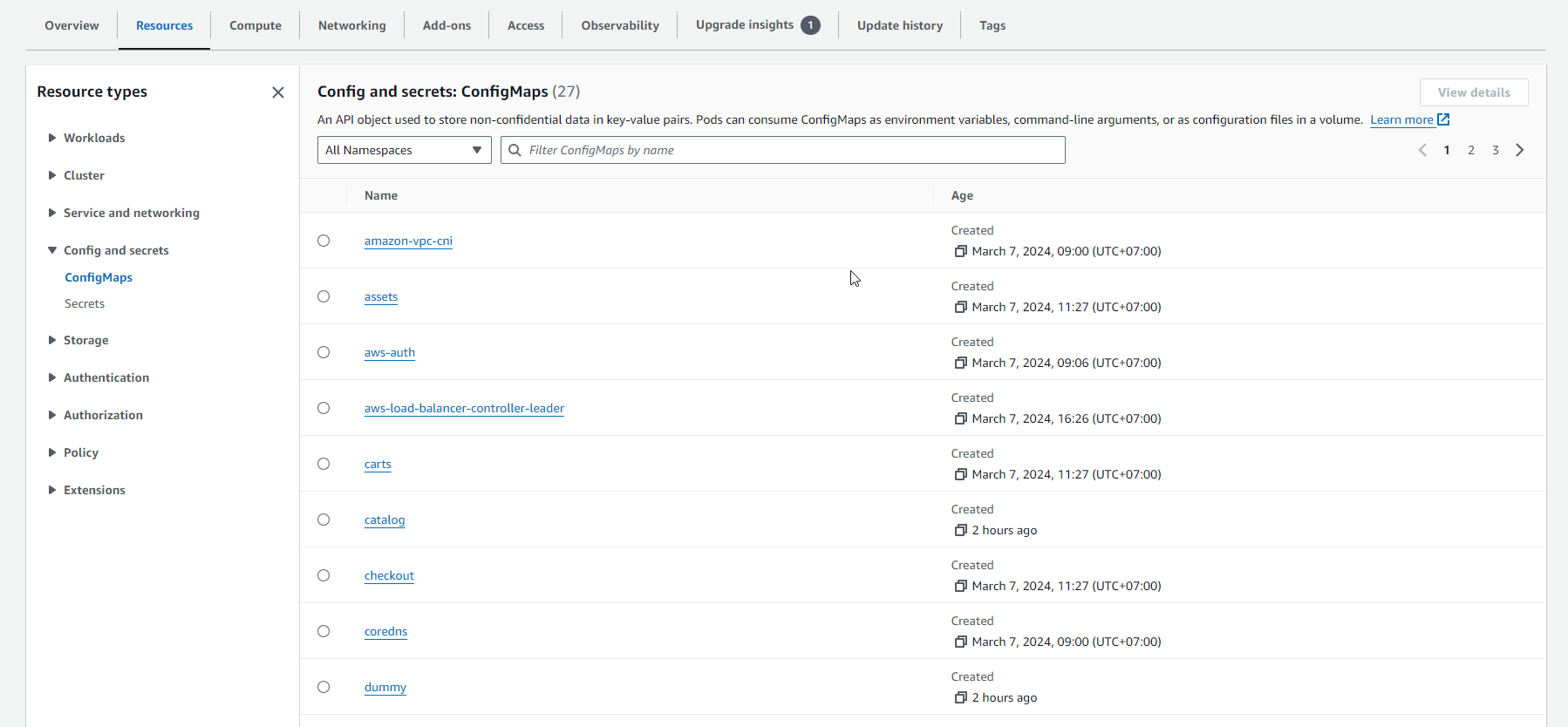The height and width of the screenshot is (727, 1568).
Task: Open the Update history tab
Action: coord(900,25)
